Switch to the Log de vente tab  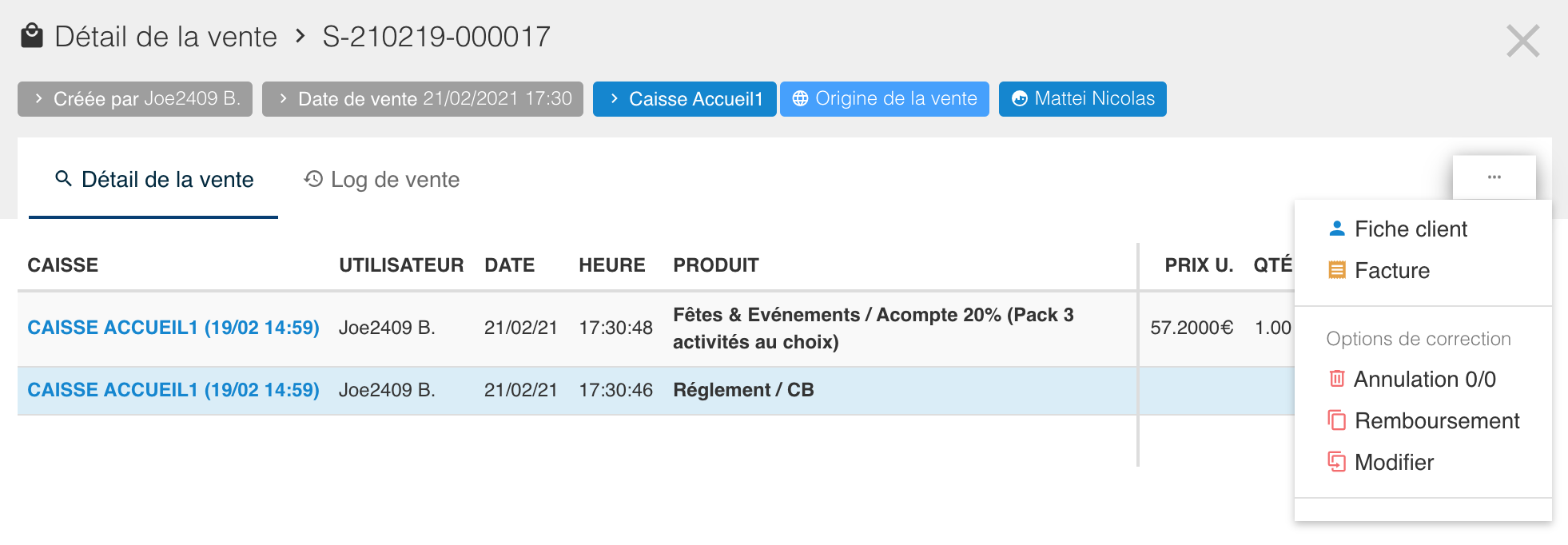coord(382,180)
